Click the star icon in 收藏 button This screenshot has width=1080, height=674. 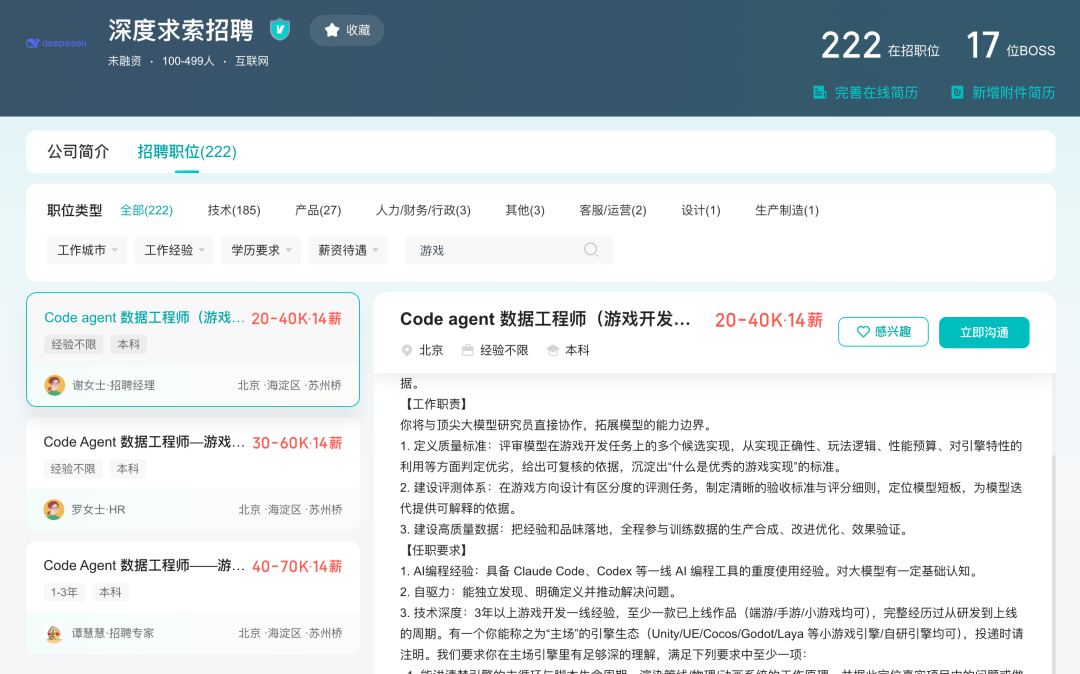(332, 30)
